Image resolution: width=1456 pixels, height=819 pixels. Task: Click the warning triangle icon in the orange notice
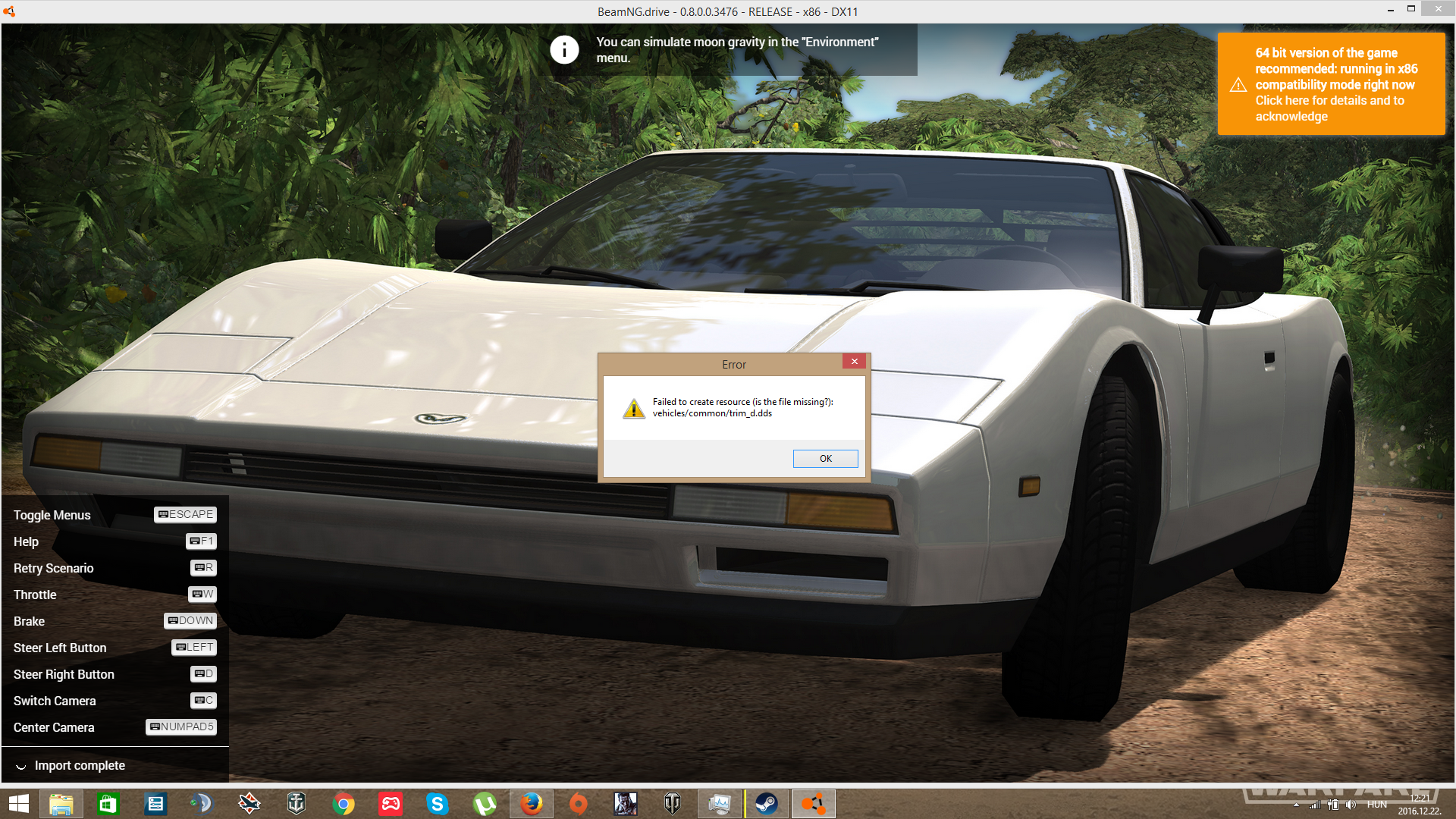pyautogui.click(x=1238, y=84)
